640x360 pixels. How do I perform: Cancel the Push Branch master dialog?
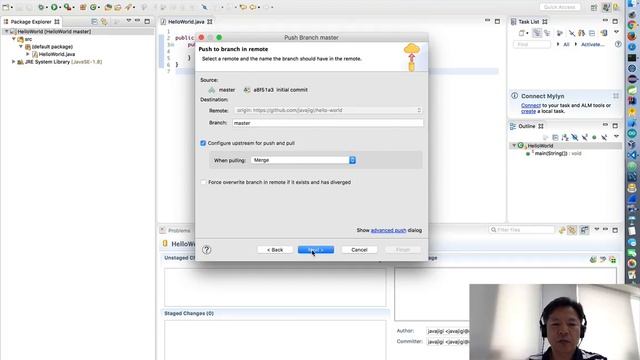coord(359,250)
